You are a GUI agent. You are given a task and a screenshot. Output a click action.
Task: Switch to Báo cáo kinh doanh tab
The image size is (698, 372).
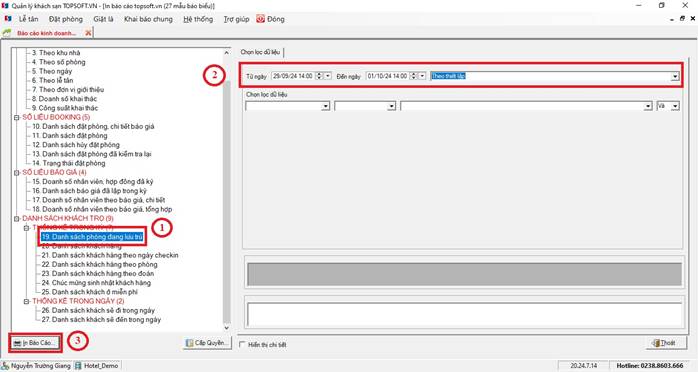coord(46,33)
